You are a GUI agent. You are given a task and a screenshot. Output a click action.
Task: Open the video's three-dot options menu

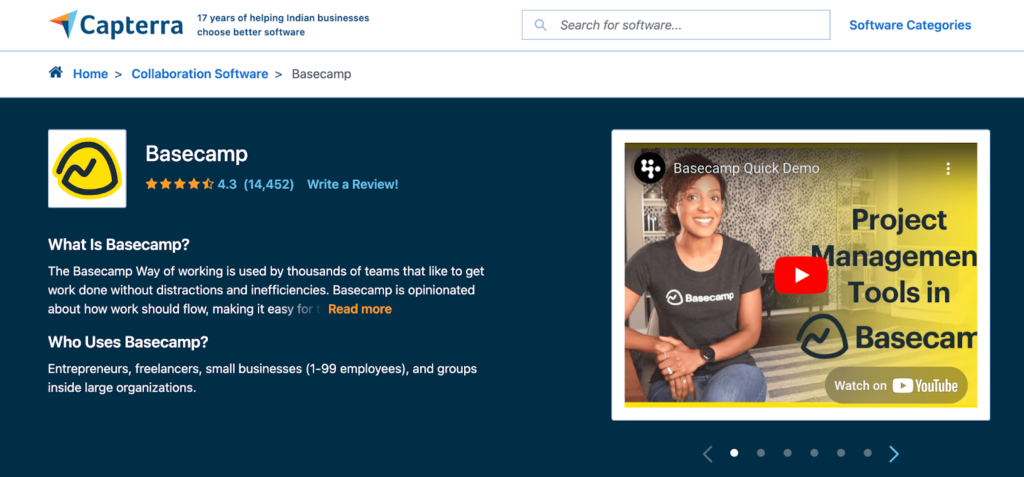point(948,169)
